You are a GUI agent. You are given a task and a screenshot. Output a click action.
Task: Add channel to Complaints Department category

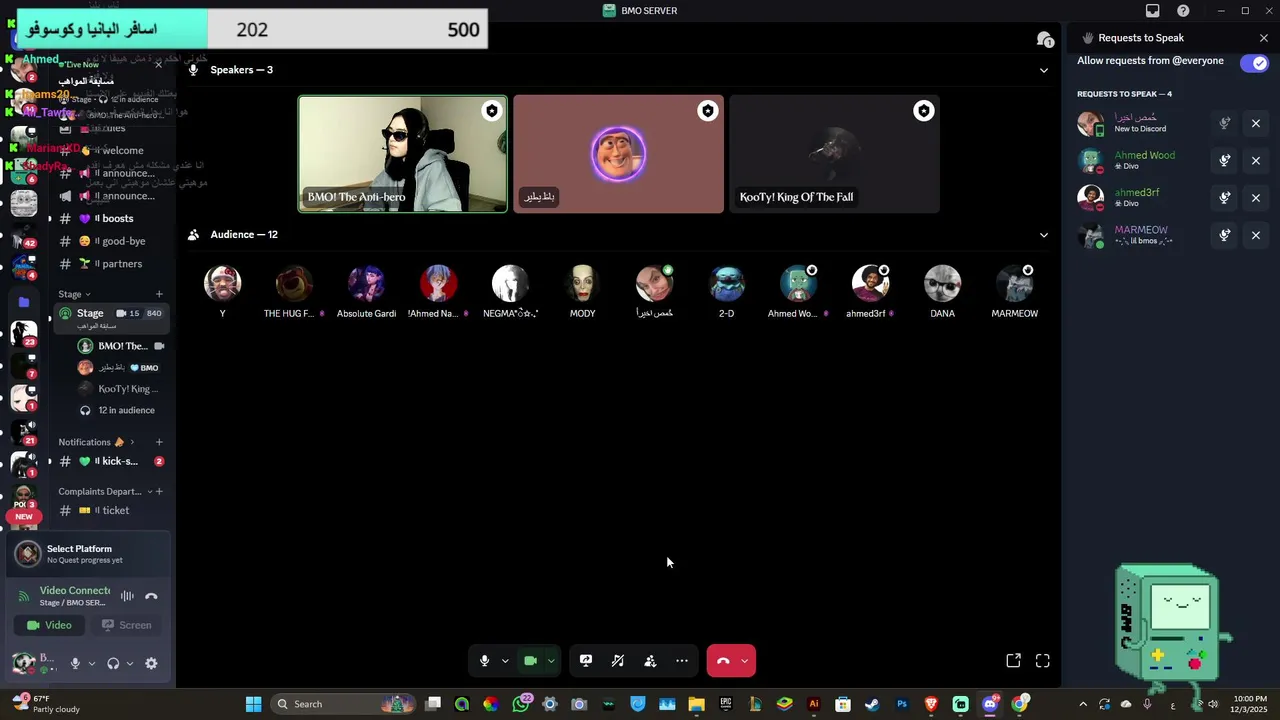pos(159,492)
